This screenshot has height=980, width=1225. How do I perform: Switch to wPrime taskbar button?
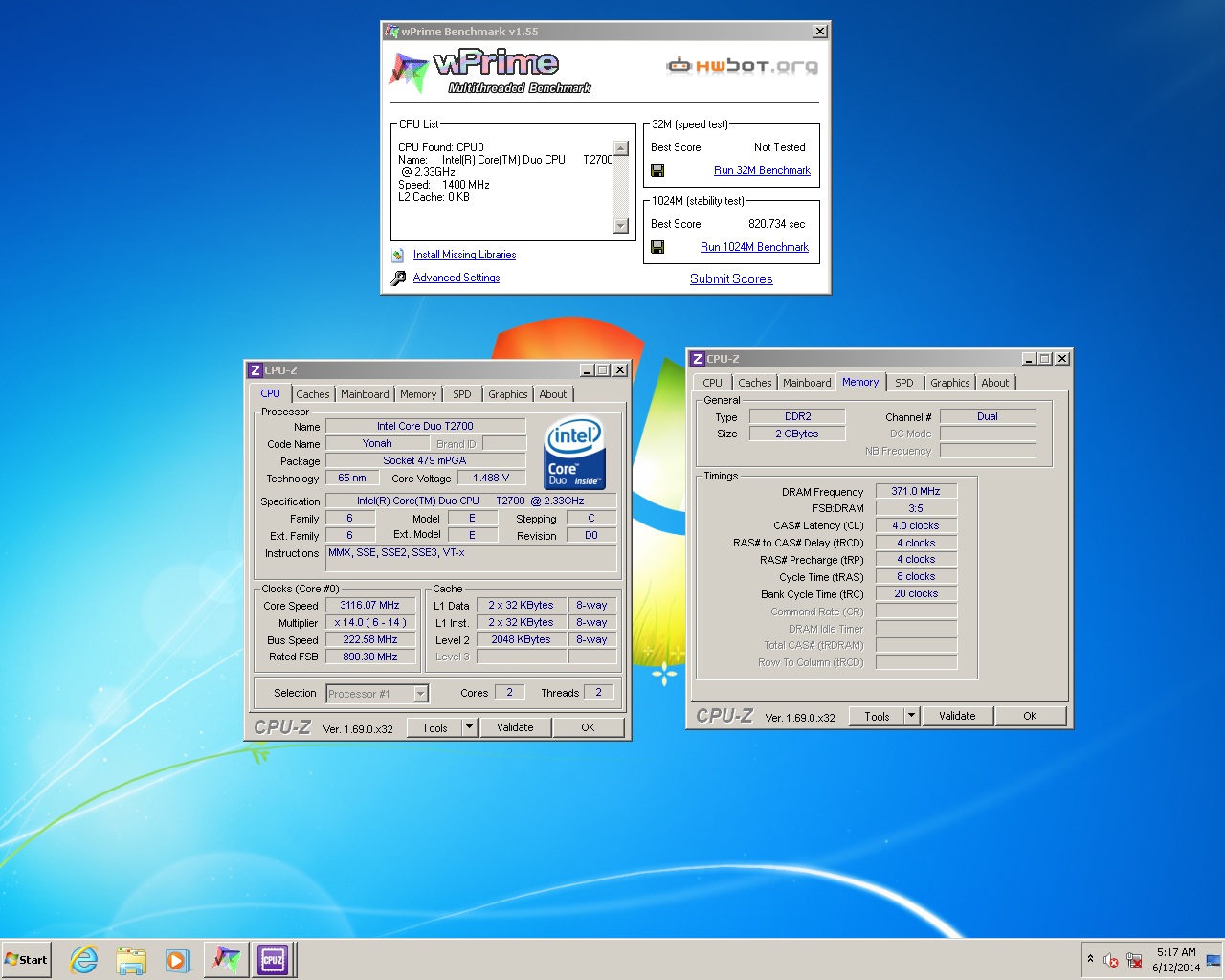pos(226,959)
